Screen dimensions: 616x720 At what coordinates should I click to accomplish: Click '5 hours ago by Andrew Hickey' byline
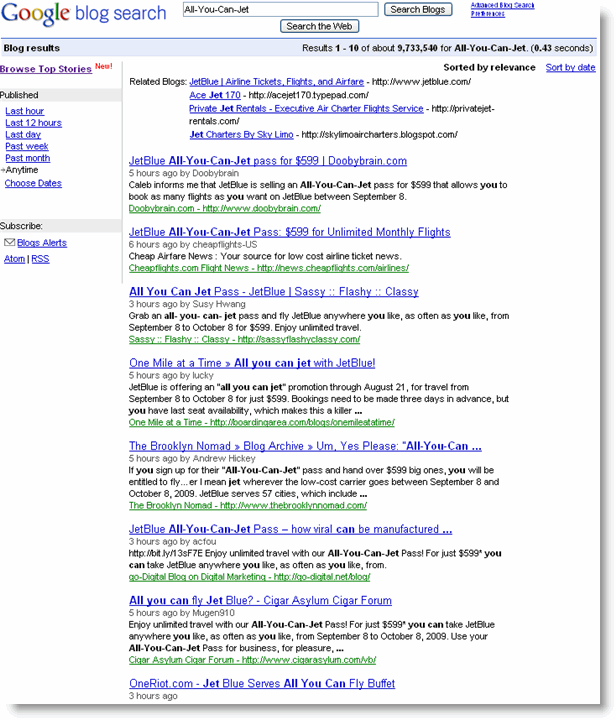pyautogui.click(x=192, y=458)
